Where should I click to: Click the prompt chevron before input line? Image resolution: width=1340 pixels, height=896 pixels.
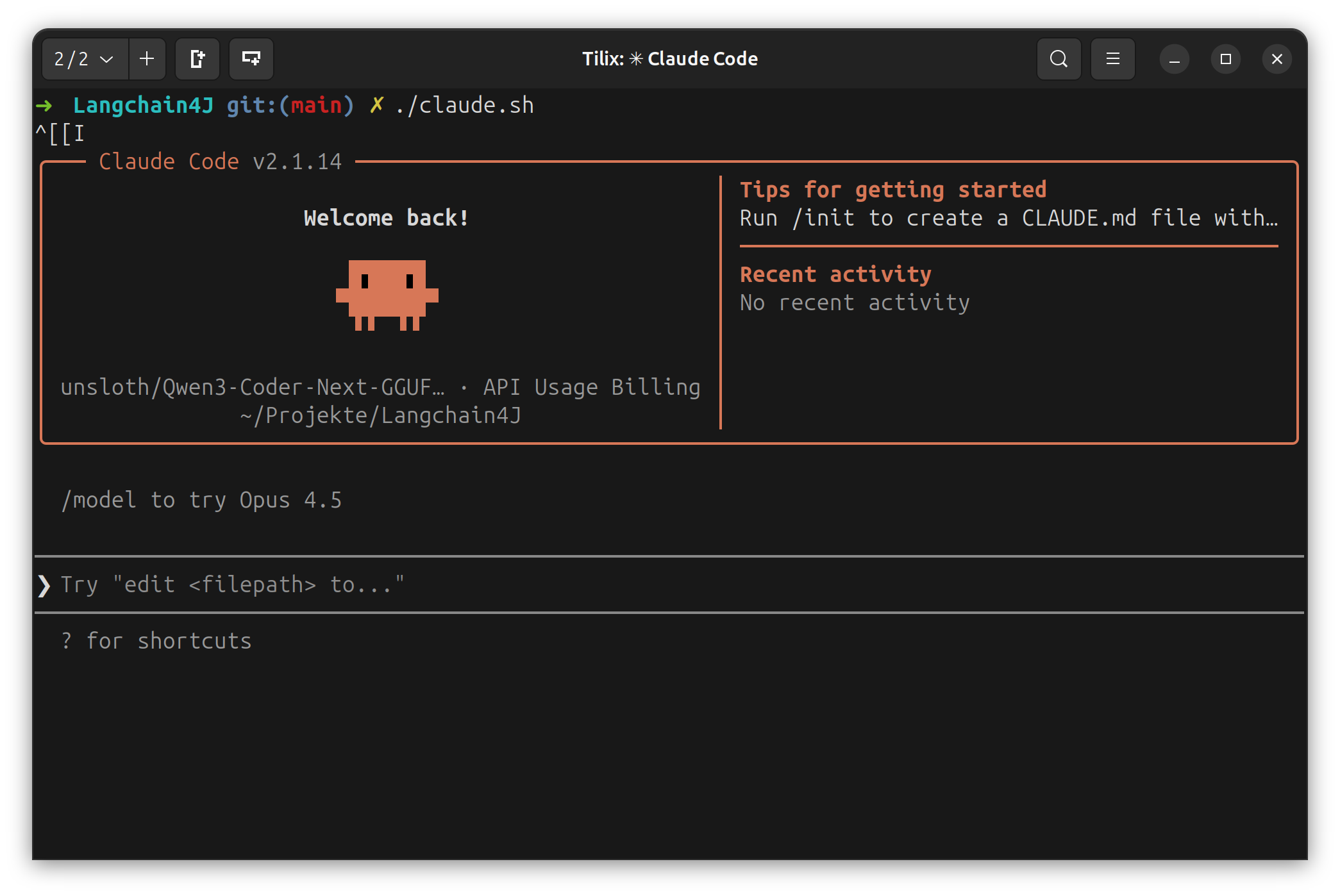[44, 585]
